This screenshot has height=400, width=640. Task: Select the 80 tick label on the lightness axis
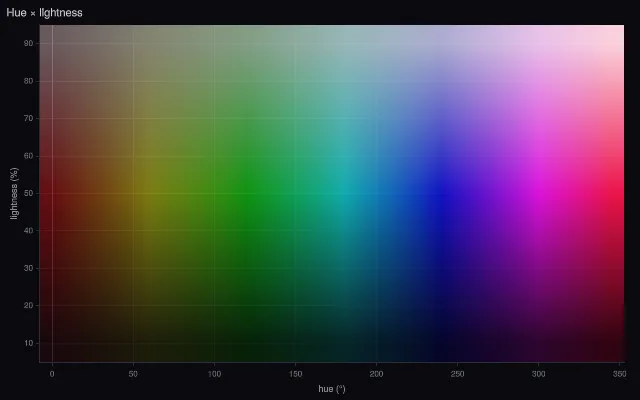tap(29, 81)
